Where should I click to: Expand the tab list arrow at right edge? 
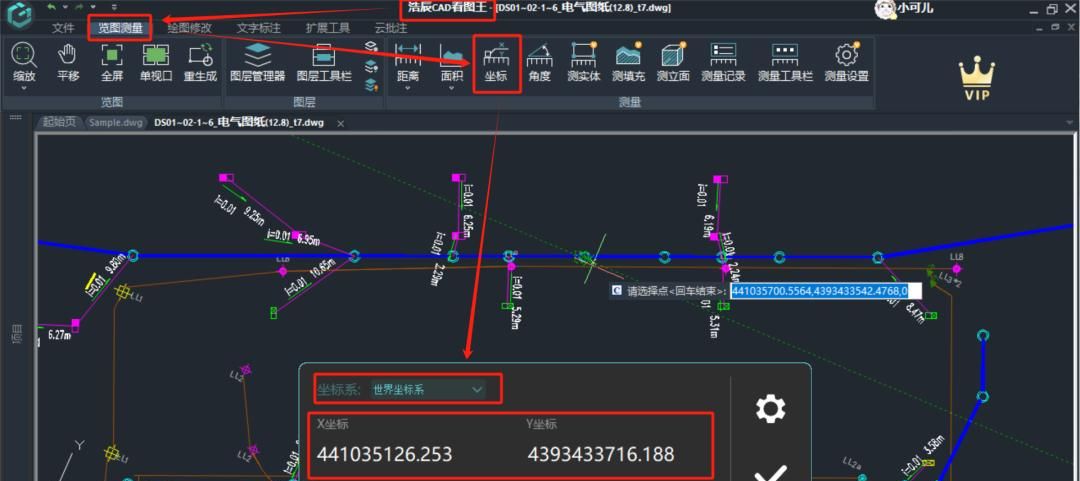1068,123
